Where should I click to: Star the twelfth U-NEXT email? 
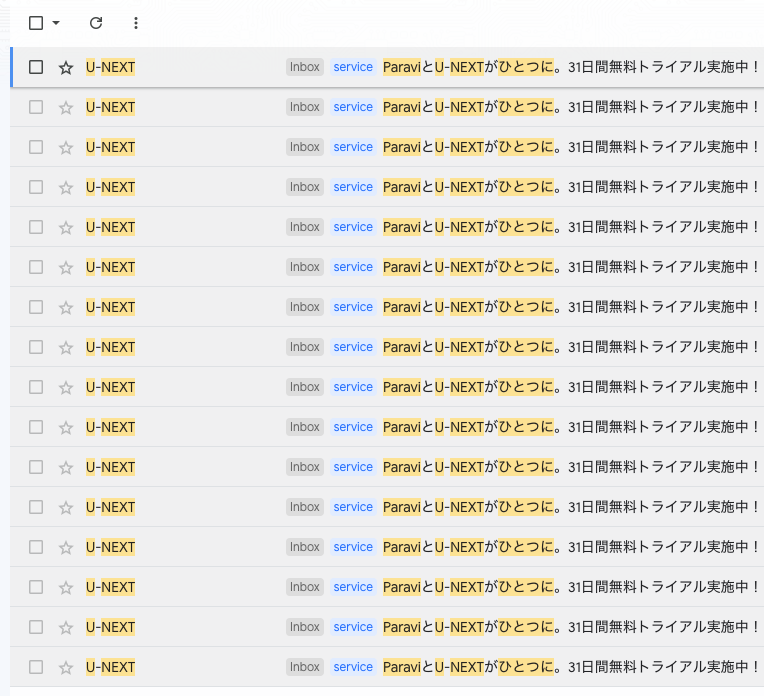[66, 507]
